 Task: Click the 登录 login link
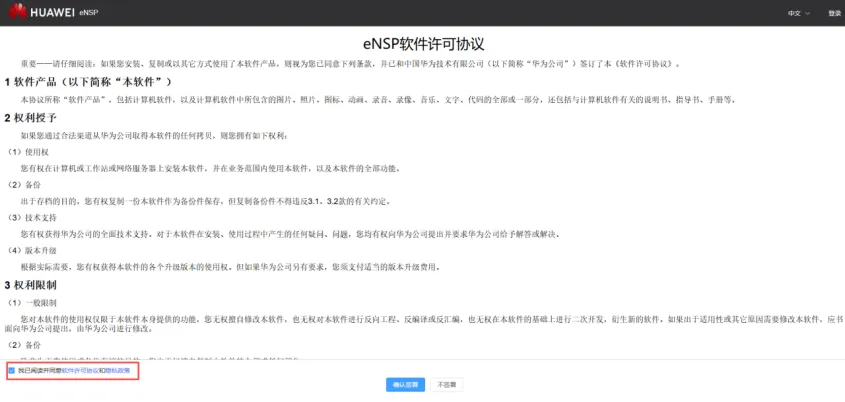[834, 13]
